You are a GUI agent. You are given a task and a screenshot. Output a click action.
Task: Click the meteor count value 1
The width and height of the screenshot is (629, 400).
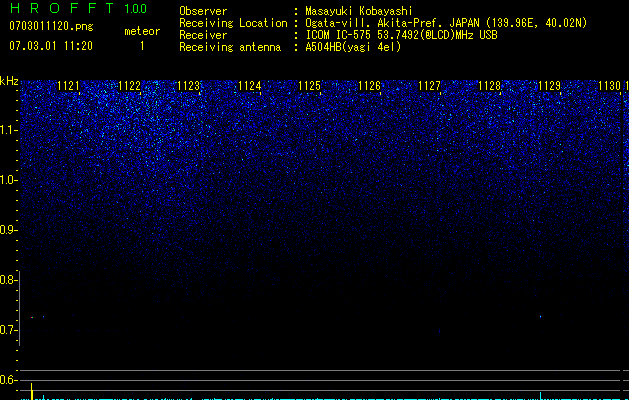(142, 46)
